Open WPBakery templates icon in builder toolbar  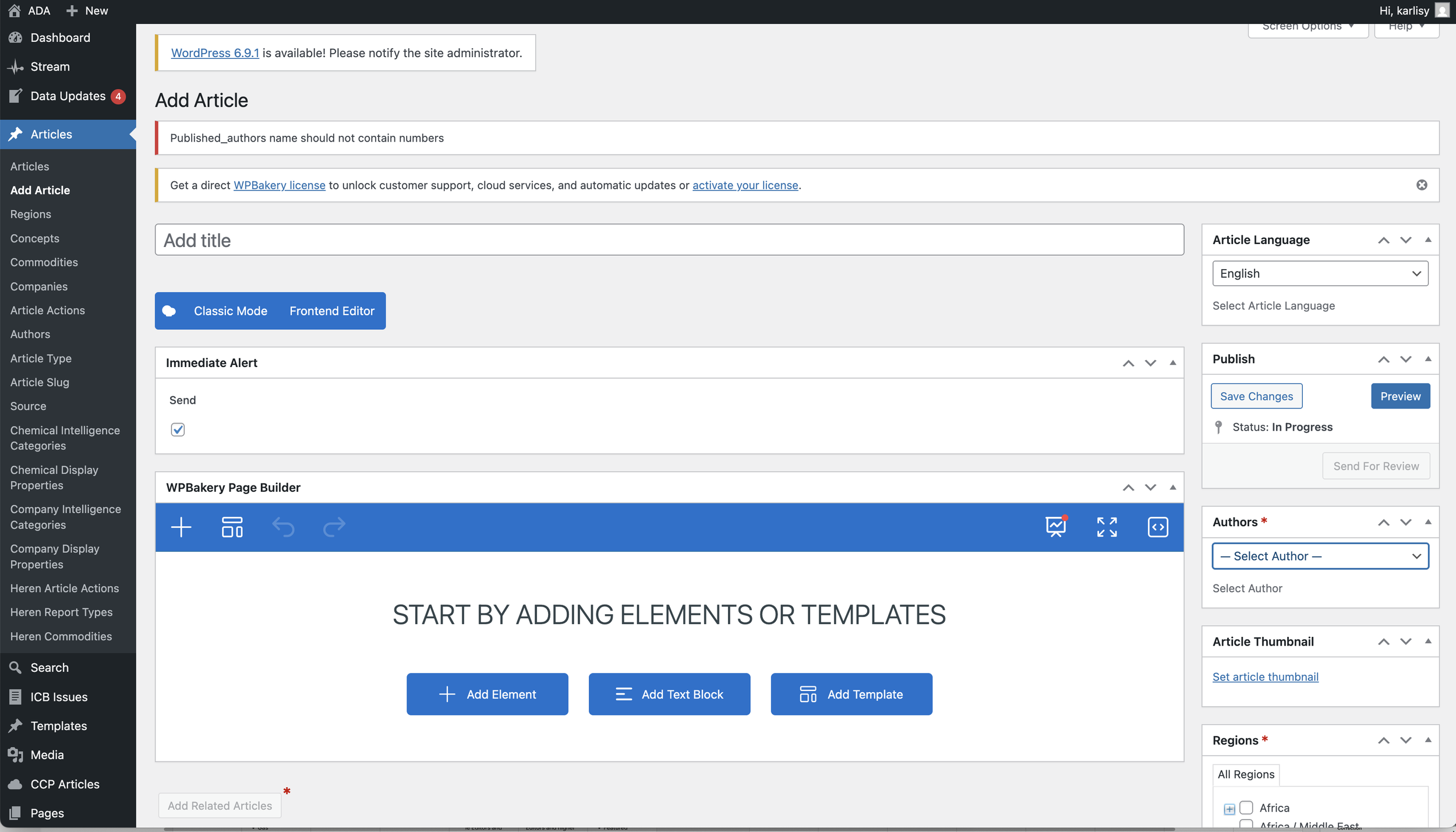(231, 527)
